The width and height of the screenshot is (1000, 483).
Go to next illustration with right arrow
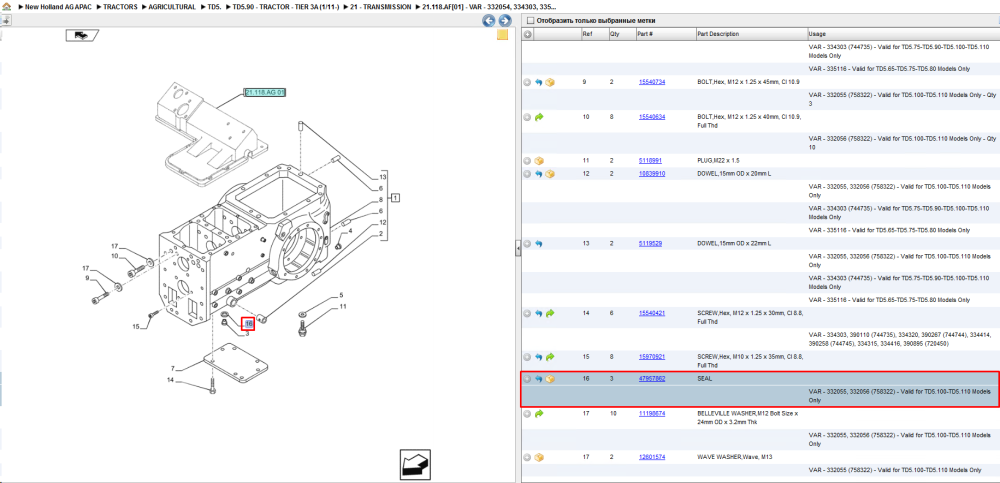click(x=504, y=20)
